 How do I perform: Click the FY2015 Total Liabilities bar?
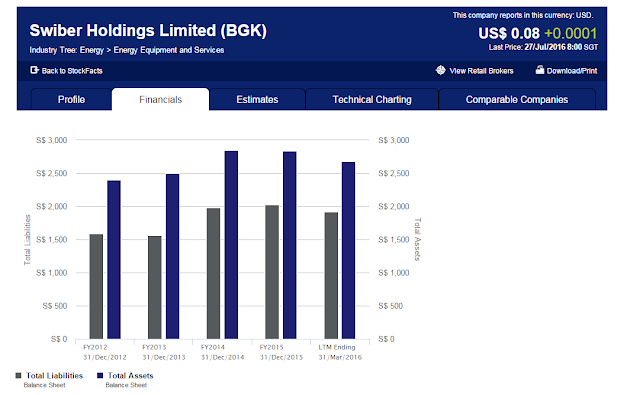pos(272,272)
